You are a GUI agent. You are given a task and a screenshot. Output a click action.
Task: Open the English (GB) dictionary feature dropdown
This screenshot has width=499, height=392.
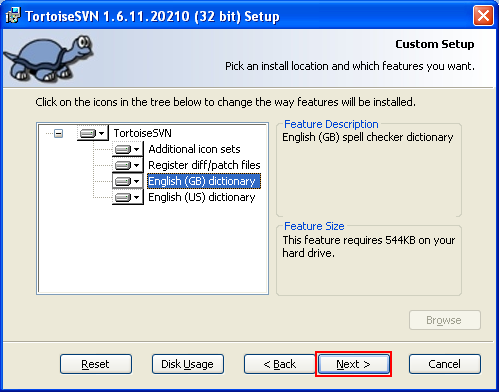pyautogui.click(x=128, y=181)
